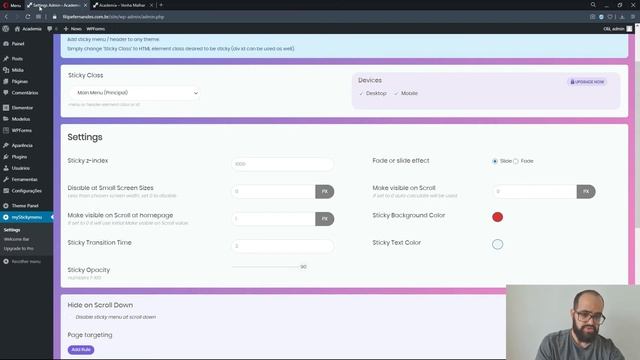
Task: Click the address bar padlock icon
Action: (54, 17)
